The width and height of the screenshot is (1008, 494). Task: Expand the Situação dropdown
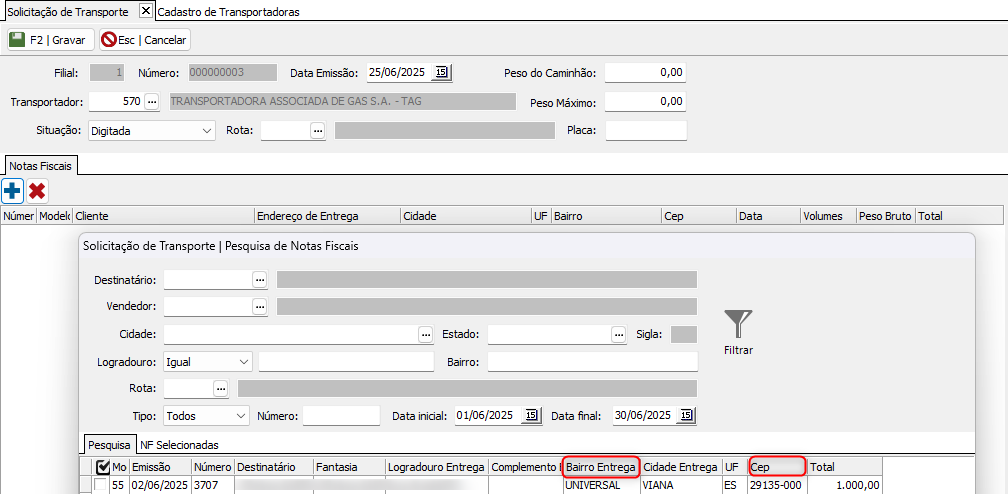[207, 130]
